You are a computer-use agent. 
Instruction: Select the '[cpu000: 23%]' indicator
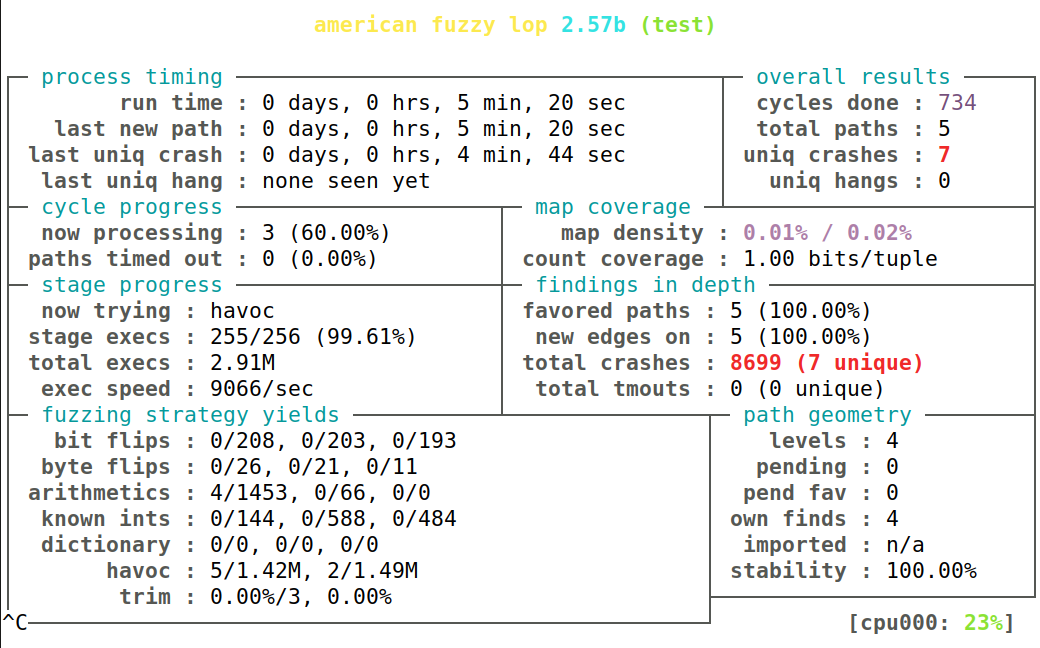click(931, 623)
